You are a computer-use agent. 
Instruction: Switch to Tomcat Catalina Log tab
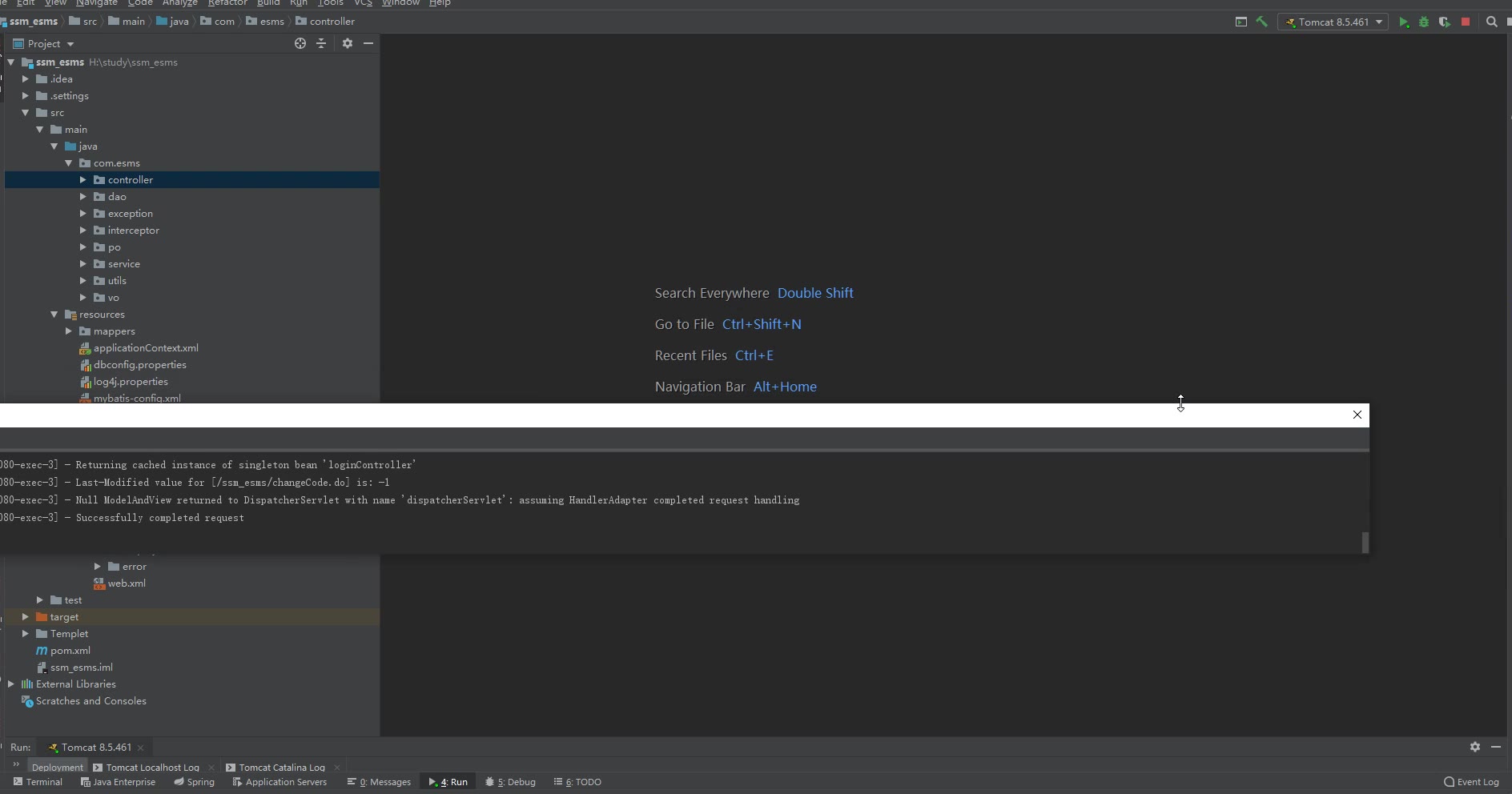click(x=281, y=768)
